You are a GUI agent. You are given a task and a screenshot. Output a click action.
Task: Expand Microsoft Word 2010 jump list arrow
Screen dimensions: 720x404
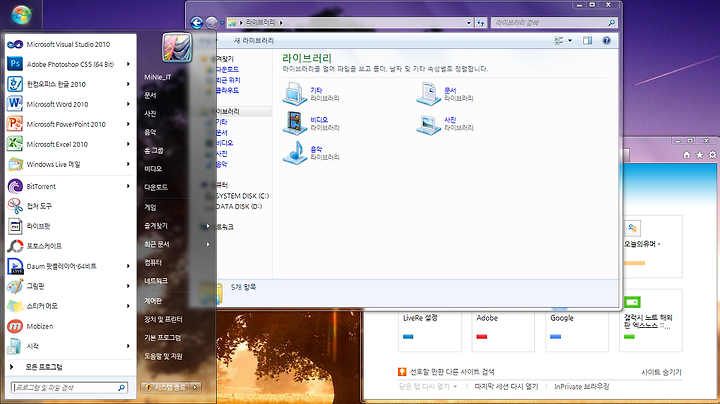click(x=128, y=104)
